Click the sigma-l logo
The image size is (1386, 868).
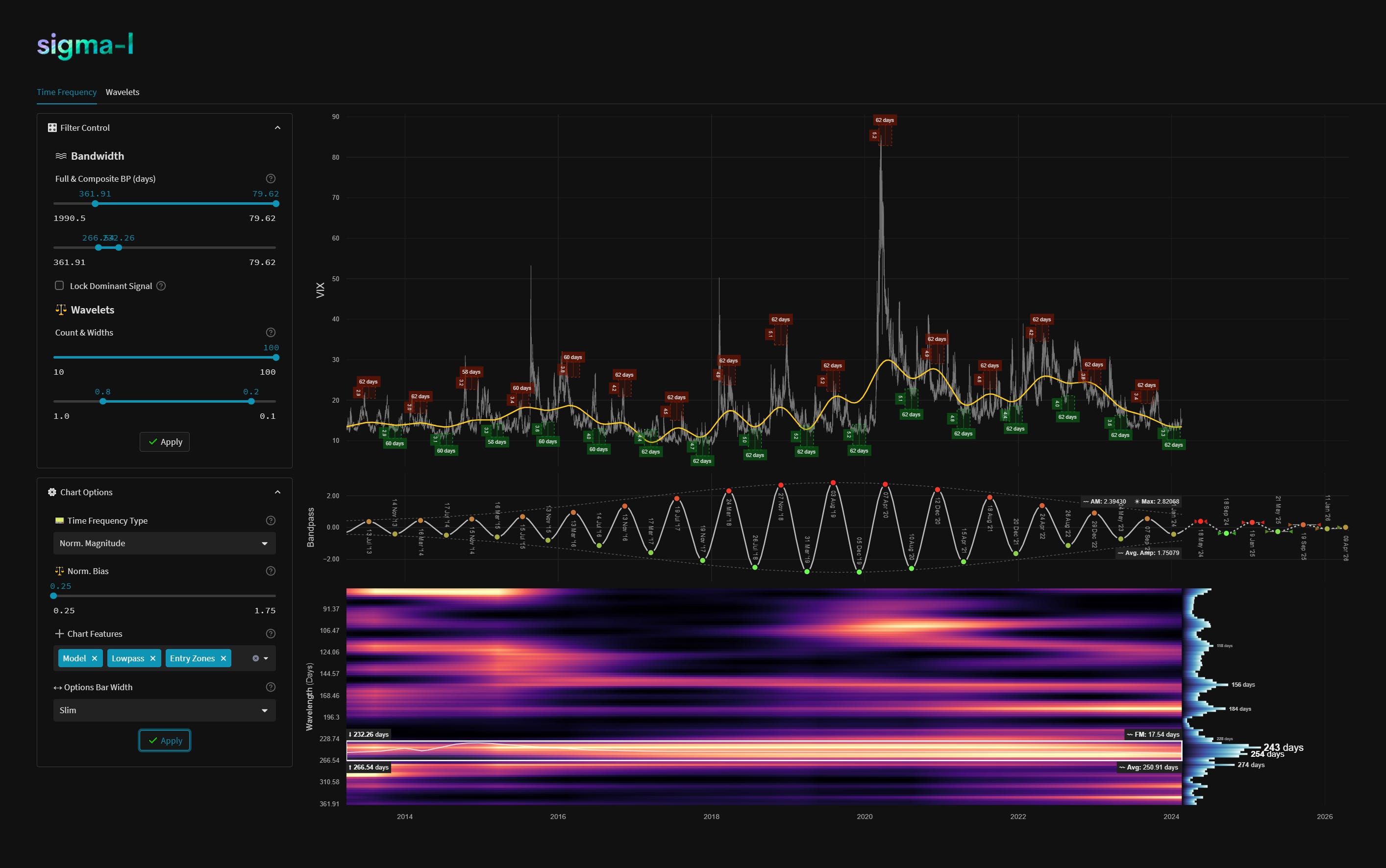click(x=85, y=46)
